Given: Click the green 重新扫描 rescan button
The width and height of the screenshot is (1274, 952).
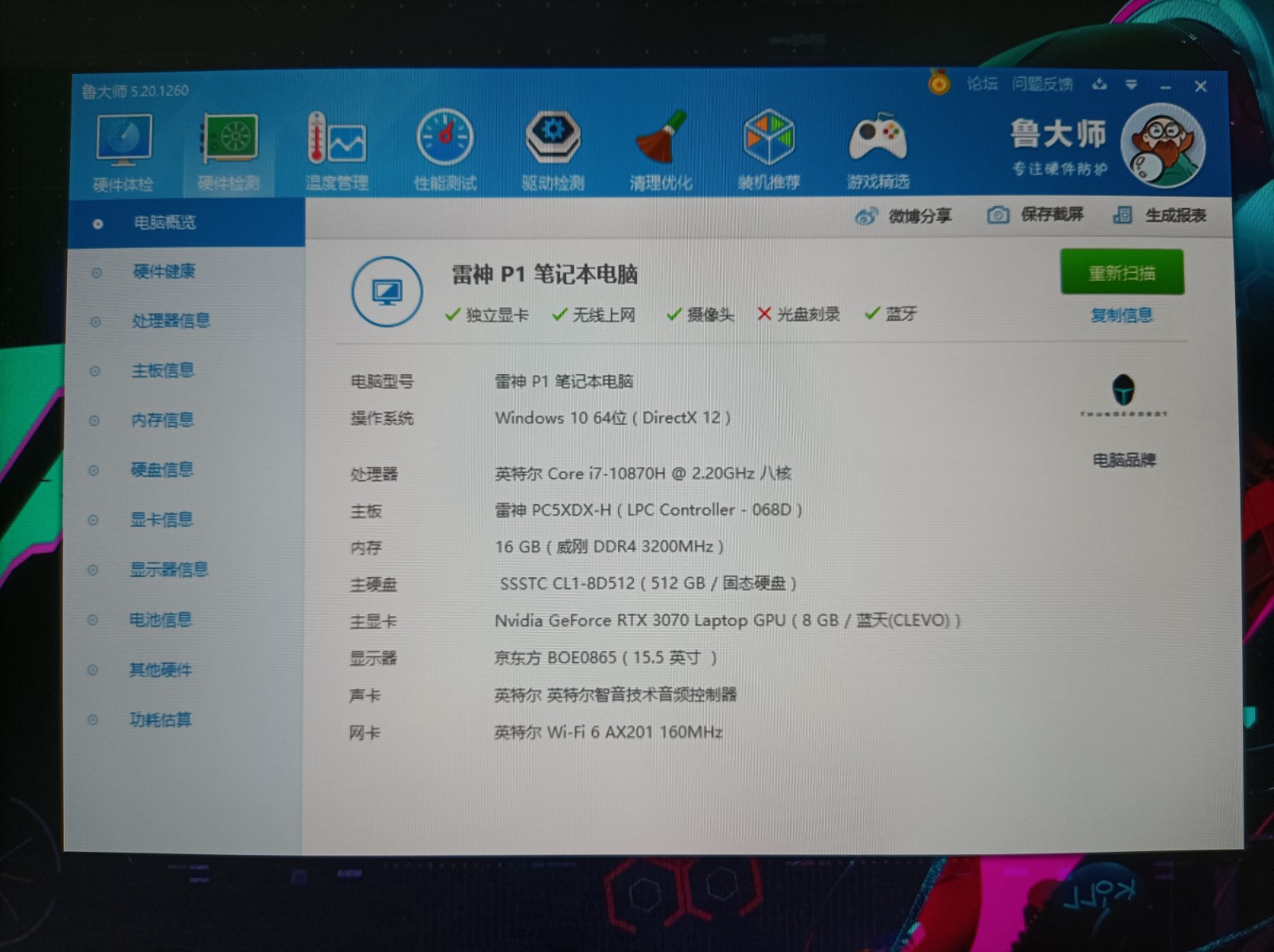Looking at the screenshot, I should tap(1122, 272).
